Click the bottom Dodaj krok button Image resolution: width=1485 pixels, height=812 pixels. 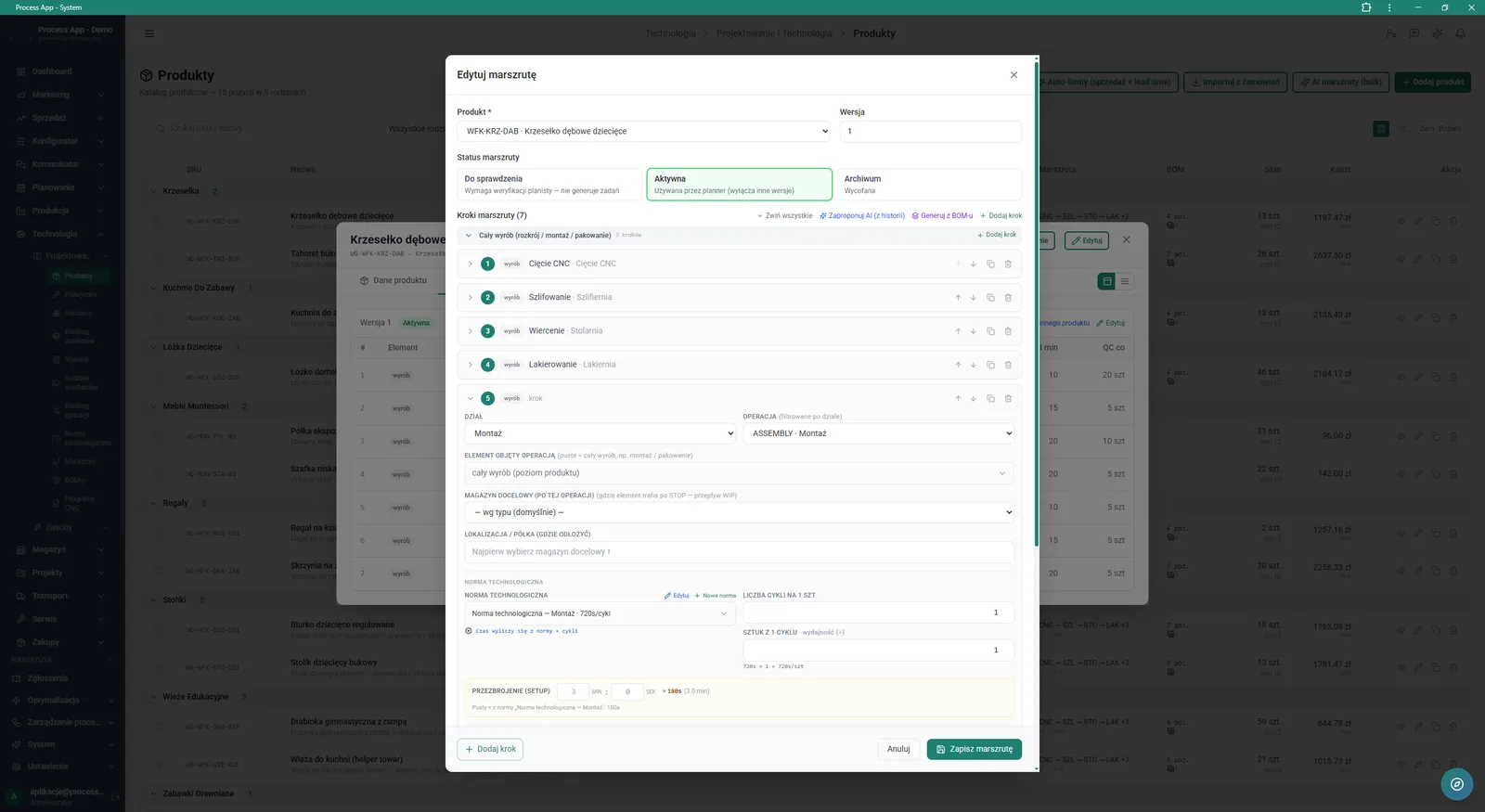(490, 749)
